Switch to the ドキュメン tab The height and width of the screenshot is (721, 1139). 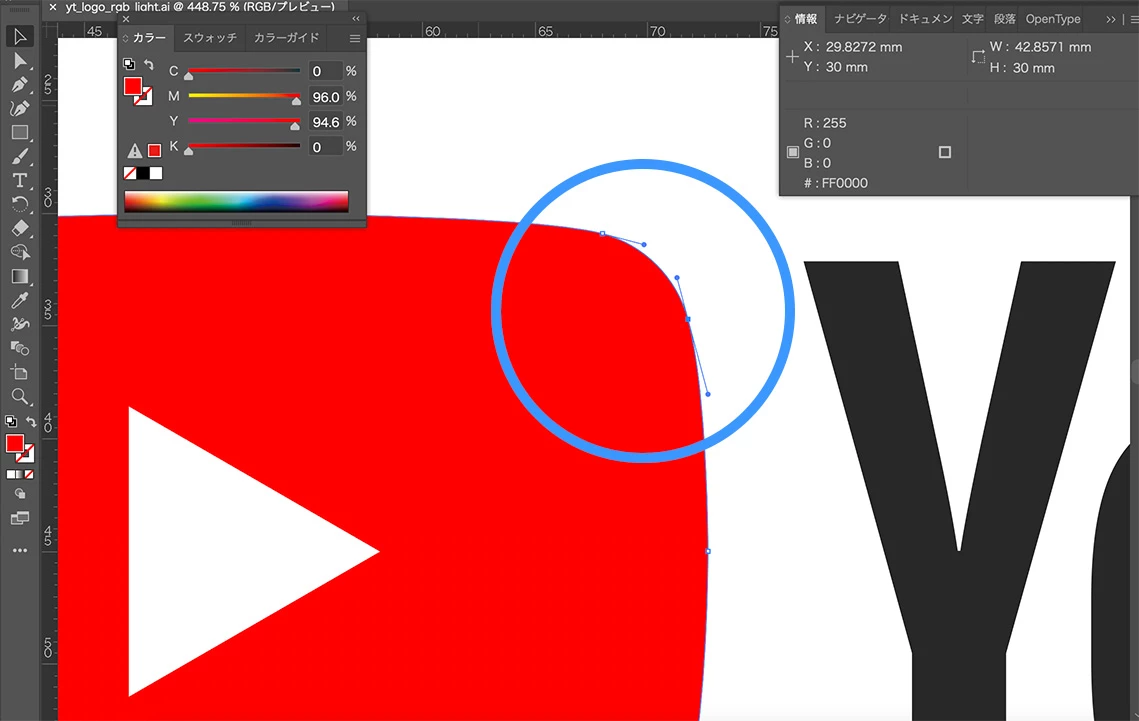(925, 19)
